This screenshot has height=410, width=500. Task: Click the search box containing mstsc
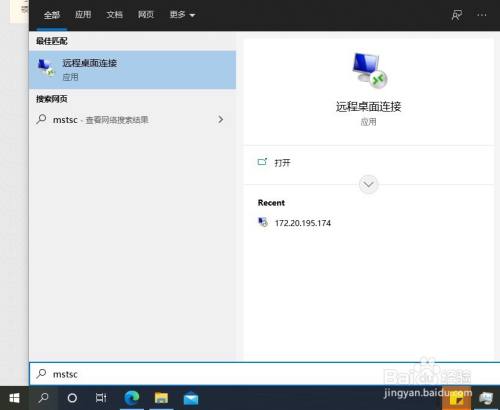click(264, 374)
